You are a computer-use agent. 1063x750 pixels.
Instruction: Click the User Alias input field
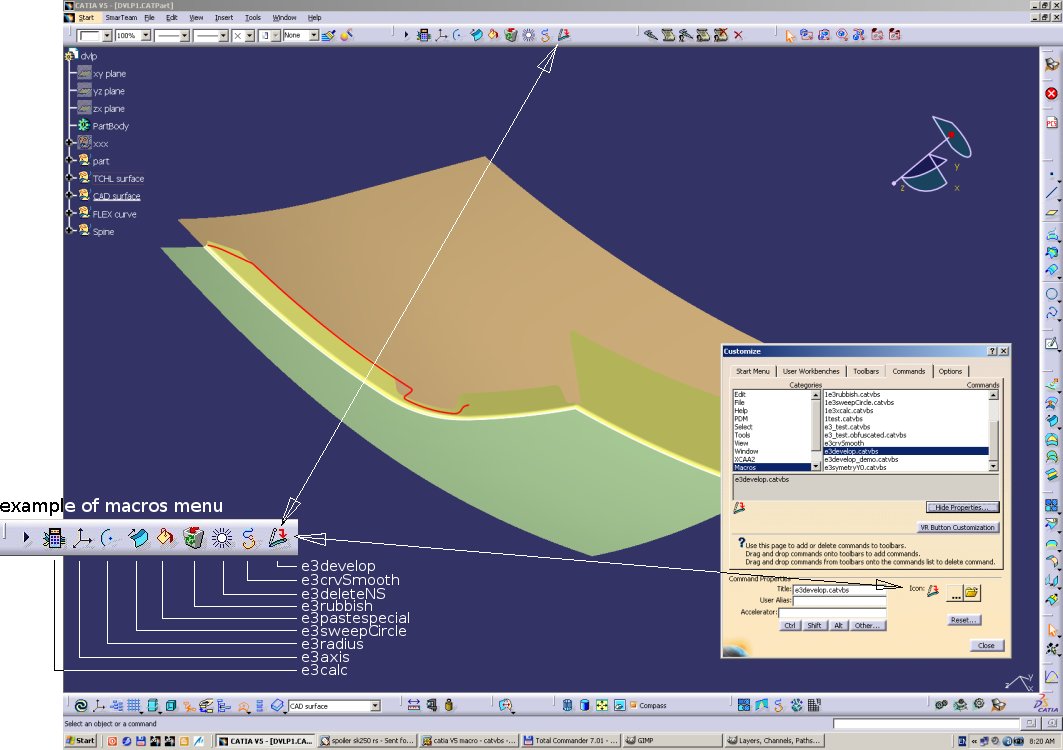(x=839, y=601)
